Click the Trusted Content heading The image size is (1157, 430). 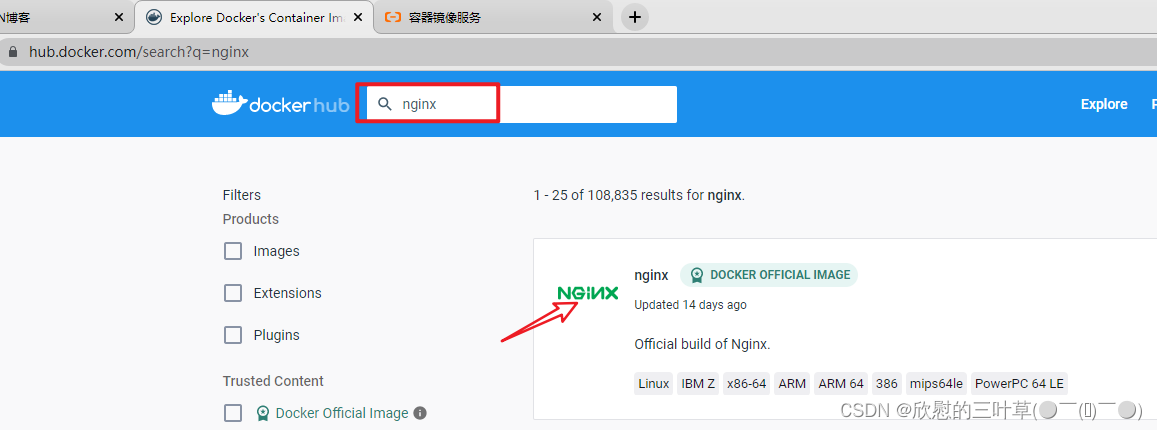273,381
